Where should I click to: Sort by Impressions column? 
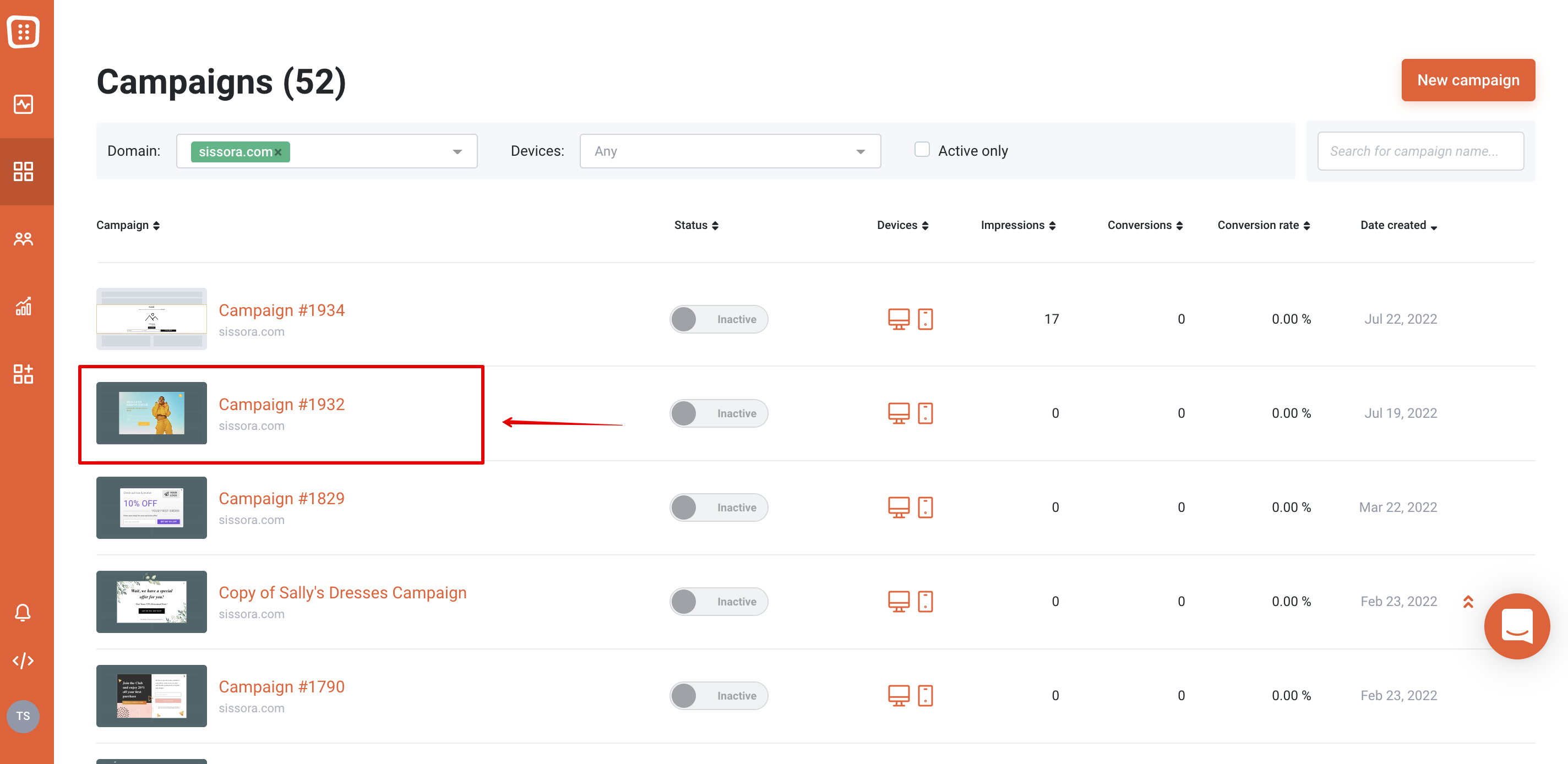[1018, 225]
